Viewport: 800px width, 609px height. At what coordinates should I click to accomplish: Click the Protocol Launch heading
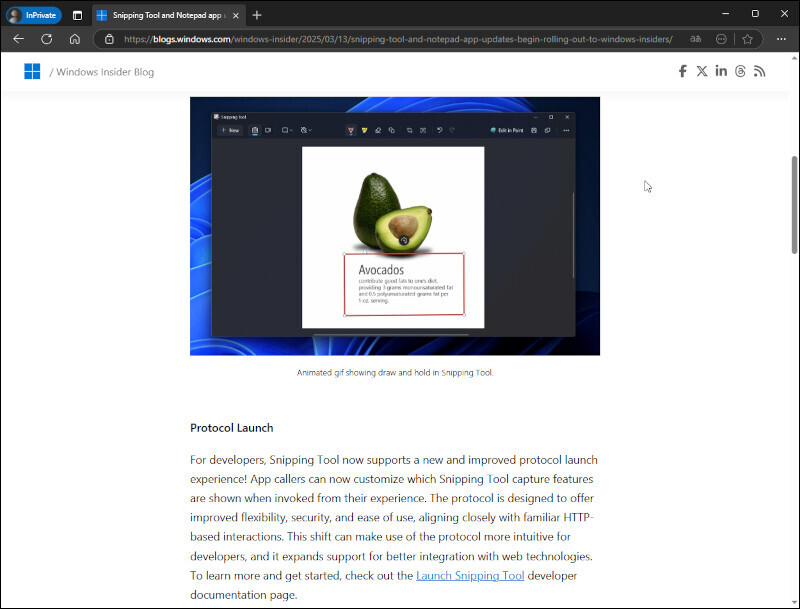click(232, 428)
